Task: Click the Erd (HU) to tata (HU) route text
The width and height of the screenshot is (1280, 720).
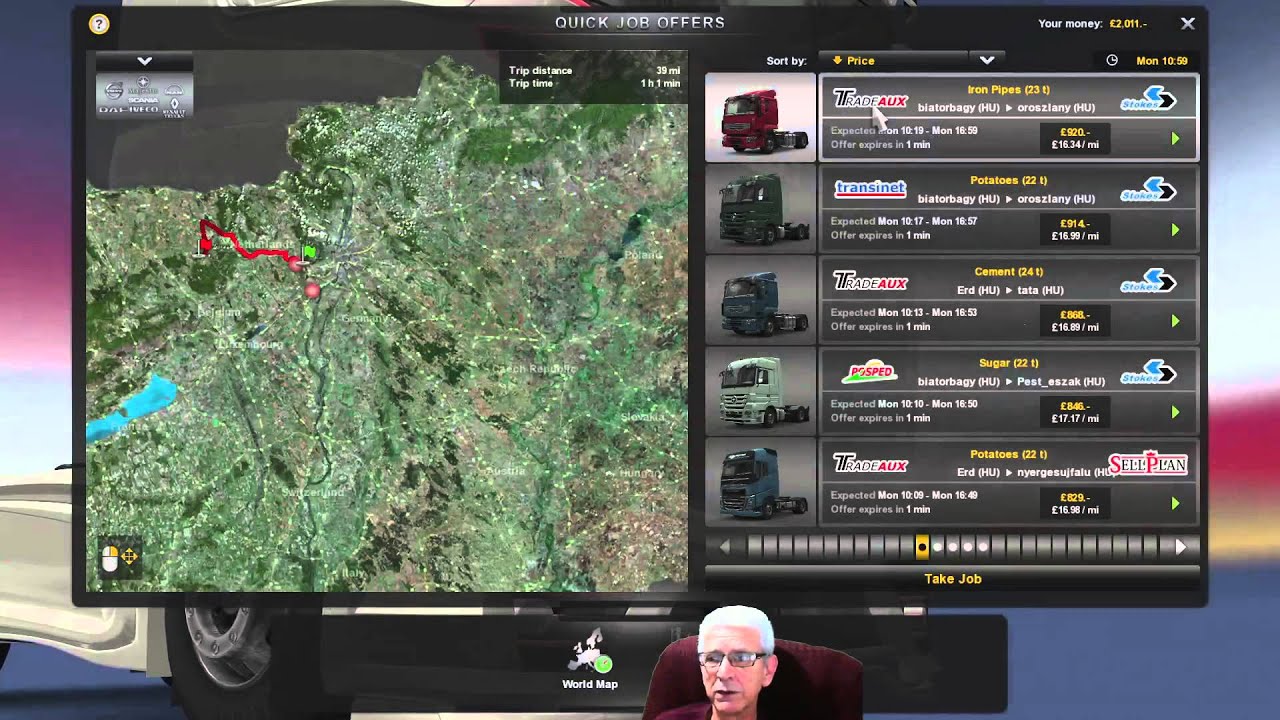Action: (x=1010, y=290)
